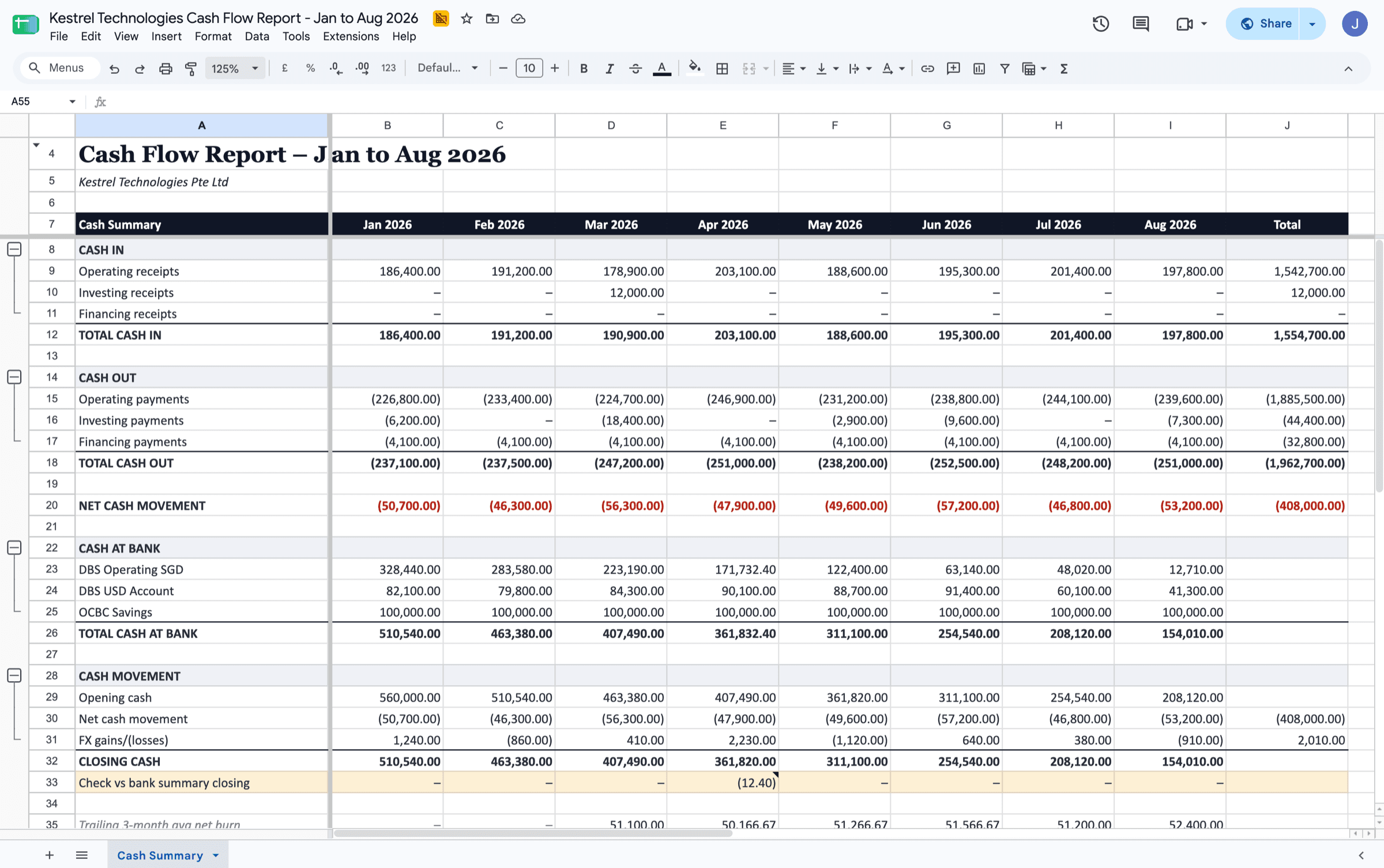Decrease decimal places icon
This screenshot has height=868, width=1384.
(336, 69)
